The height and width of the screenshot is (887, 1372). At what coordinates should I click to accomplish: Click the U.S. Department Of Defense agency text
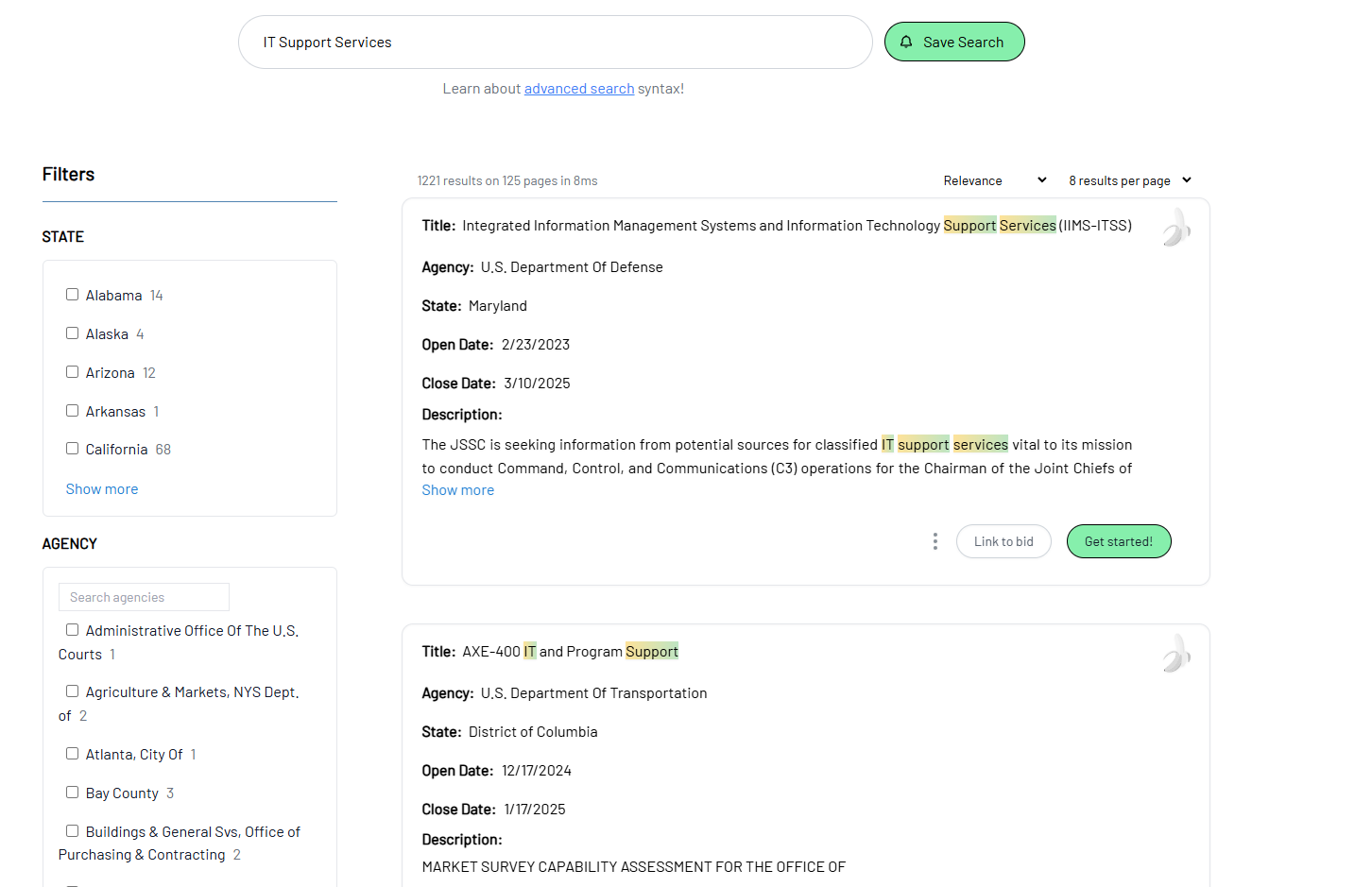click(572, 267)
